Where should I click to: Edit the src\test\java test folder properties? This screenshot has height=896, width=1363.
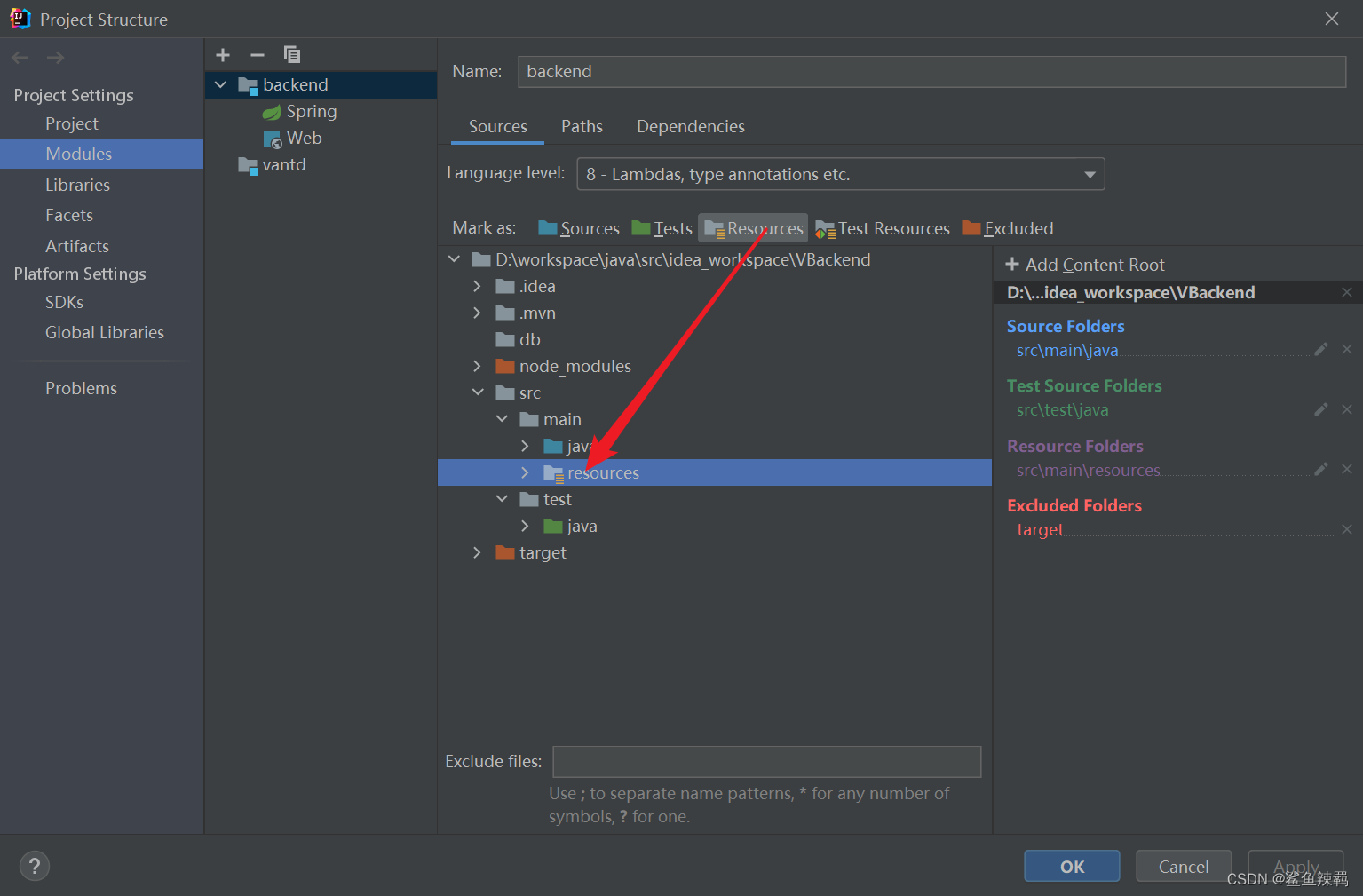tap(1321, 409)
